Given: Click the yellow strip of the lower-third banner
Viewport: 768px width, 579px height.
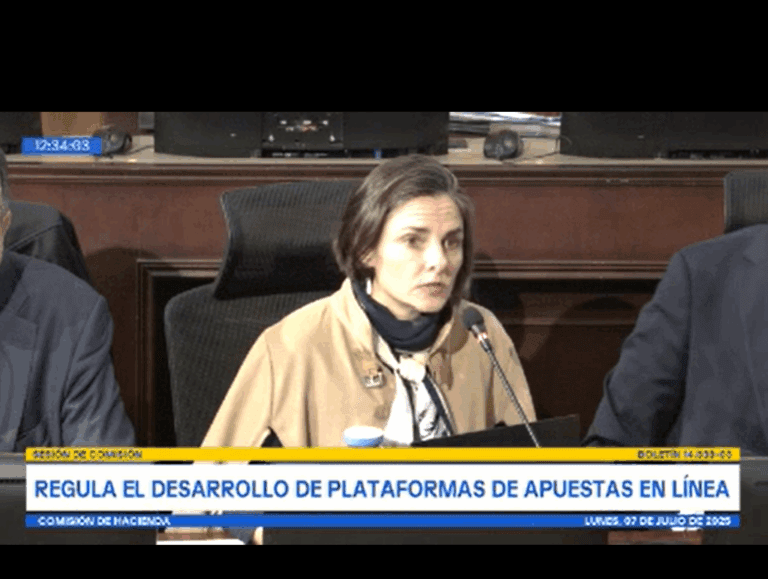Looking at the screenshot, I should (383, 454).
